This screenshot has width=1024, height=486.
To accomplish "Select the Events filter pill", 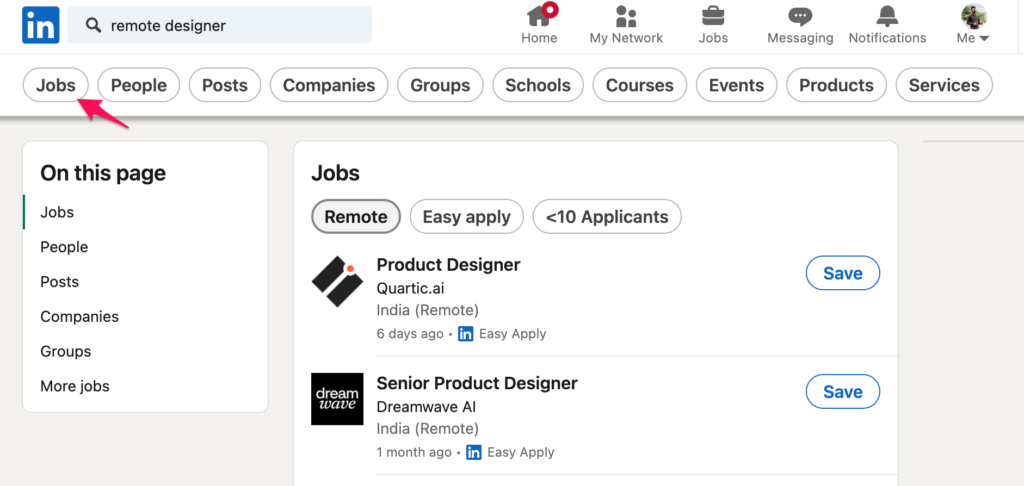I will [737, 85].
